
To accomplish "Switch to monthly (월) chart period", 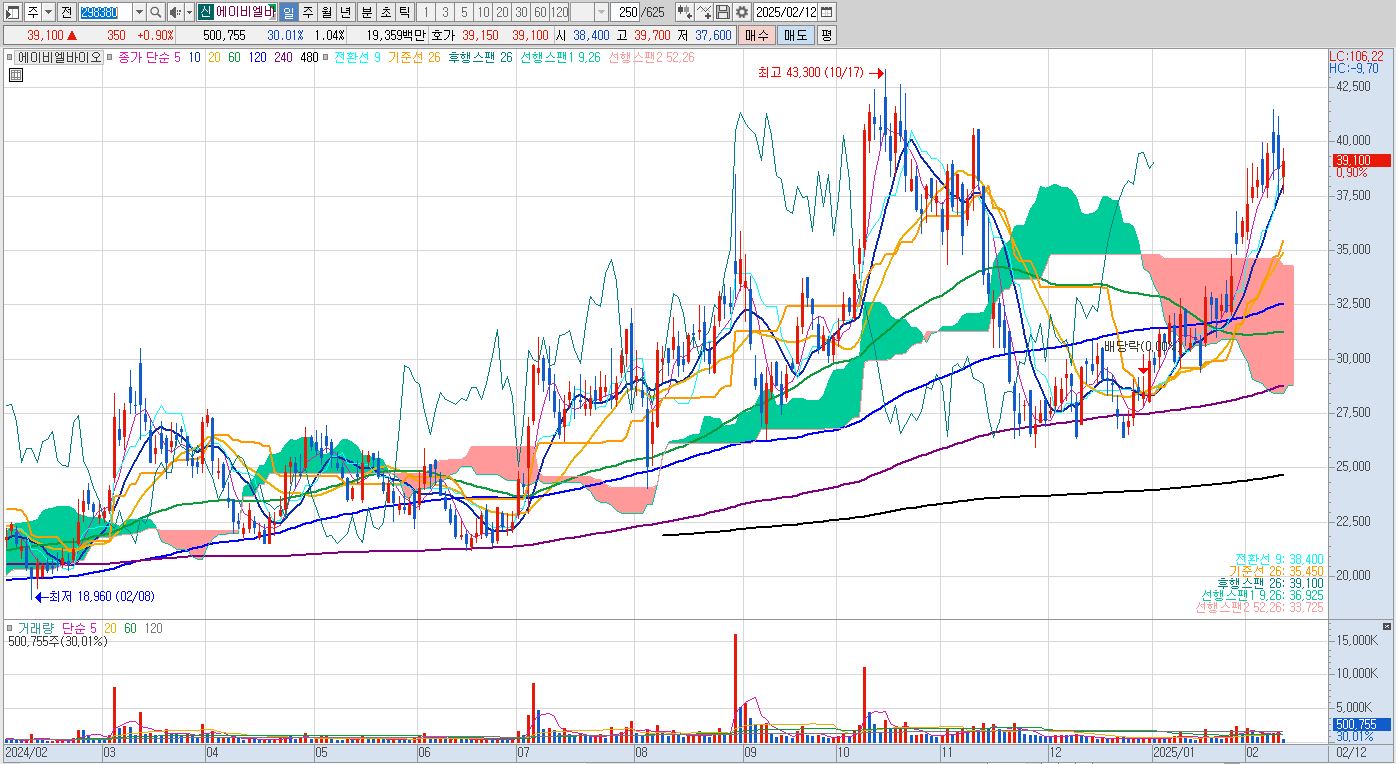I will pos(326,12).
